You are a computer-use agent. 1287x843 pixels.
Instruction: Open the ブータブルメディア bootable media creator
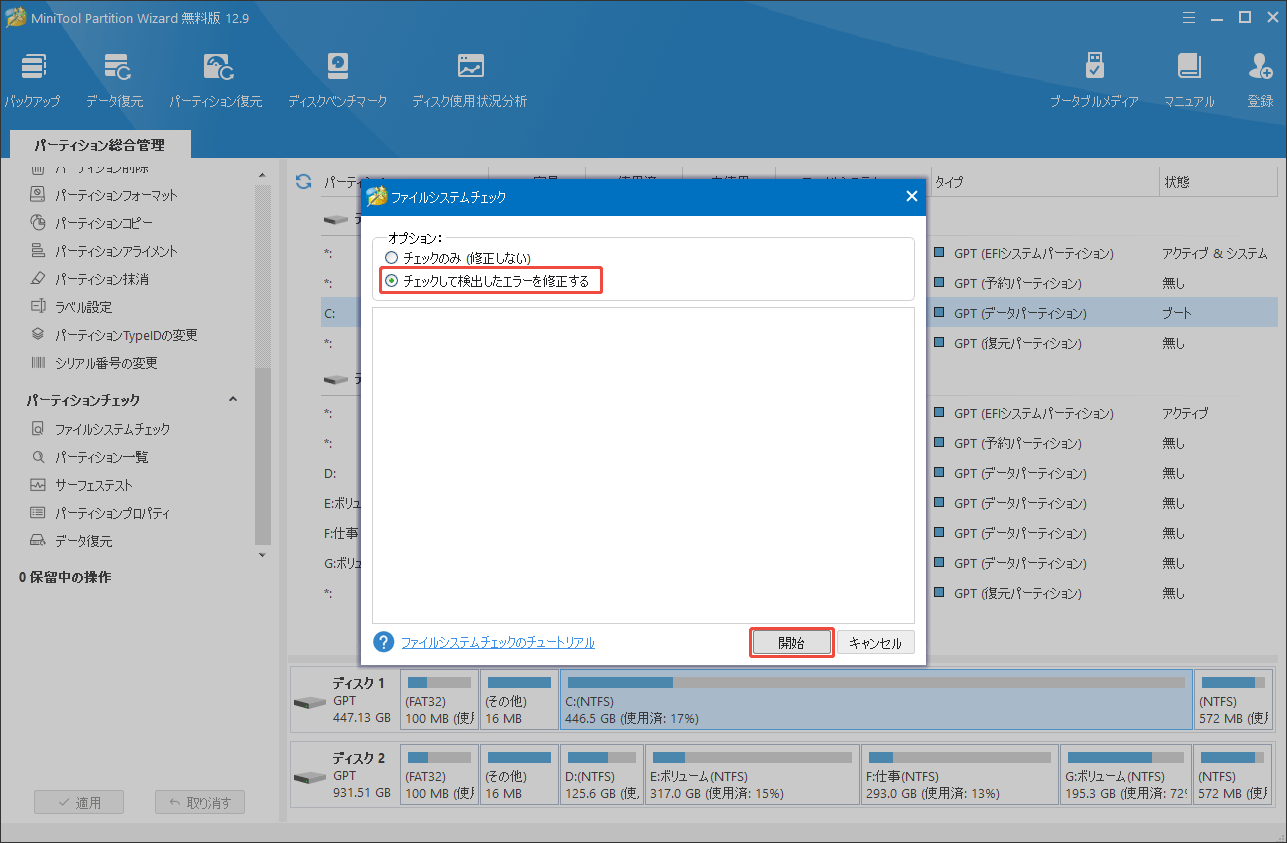pyautogui.click(x=1094, y=78)
